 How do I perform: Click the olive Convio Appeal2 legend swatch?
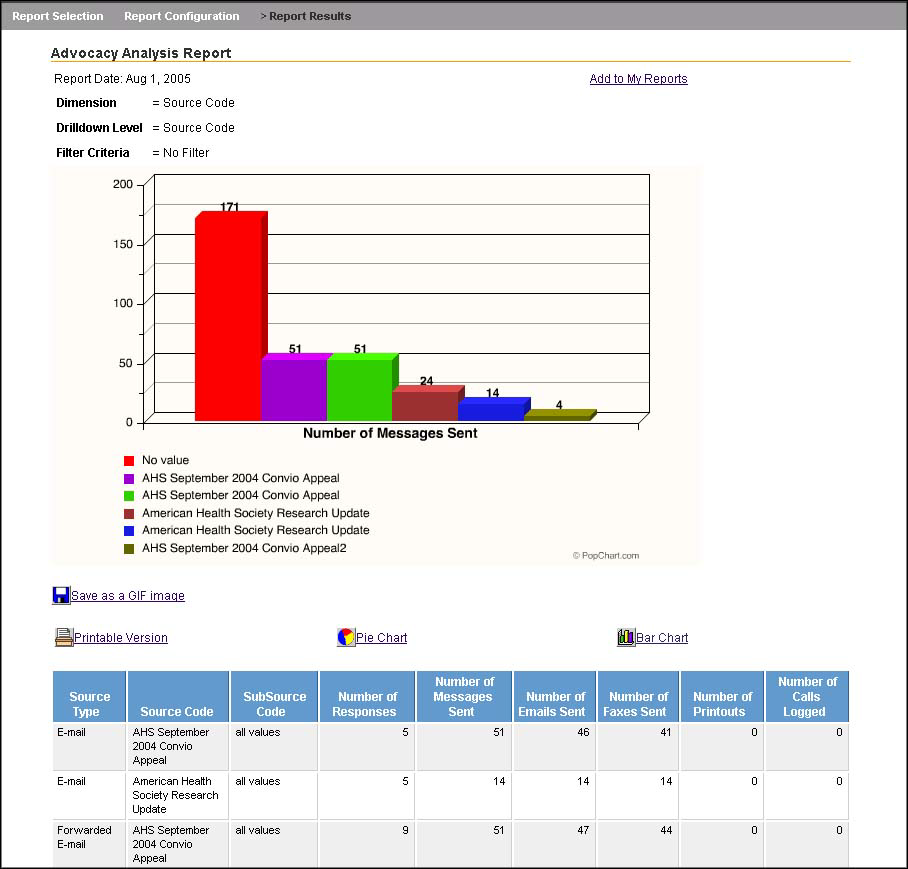pos(129,548)
